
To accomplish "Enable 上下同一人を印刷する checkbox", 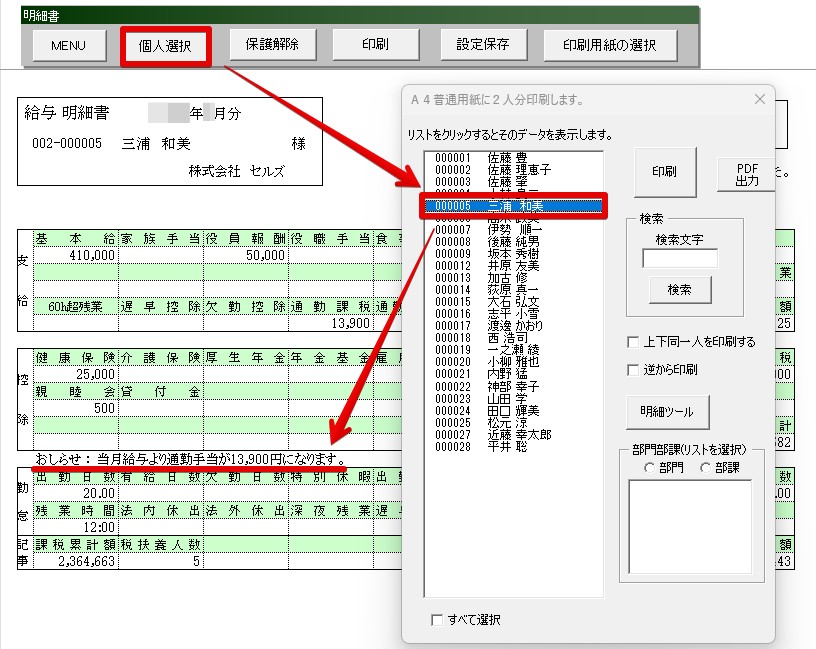I will [633, 342].
